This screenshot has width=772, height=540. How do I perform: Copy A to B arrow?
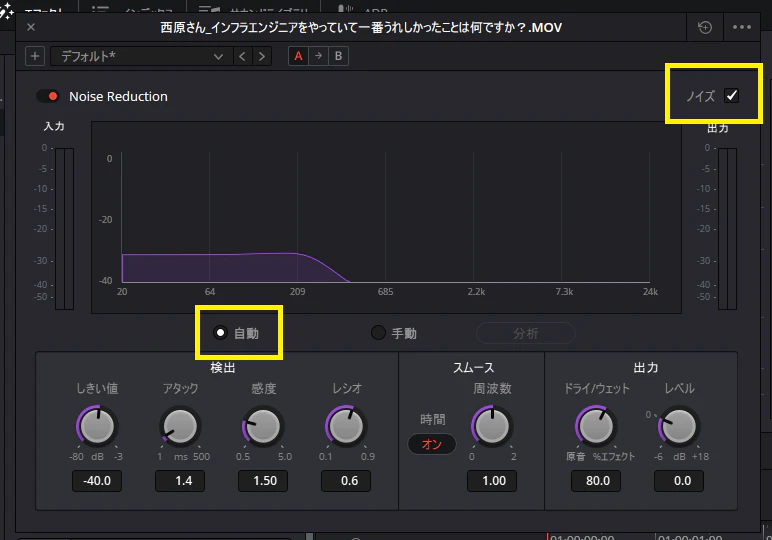pos(319,56)
